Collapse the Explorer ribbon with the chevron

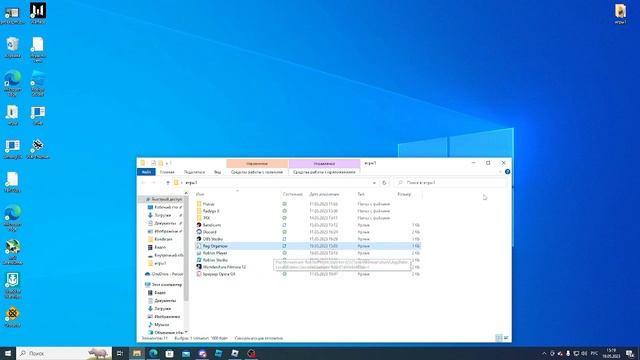coord(500,172)
